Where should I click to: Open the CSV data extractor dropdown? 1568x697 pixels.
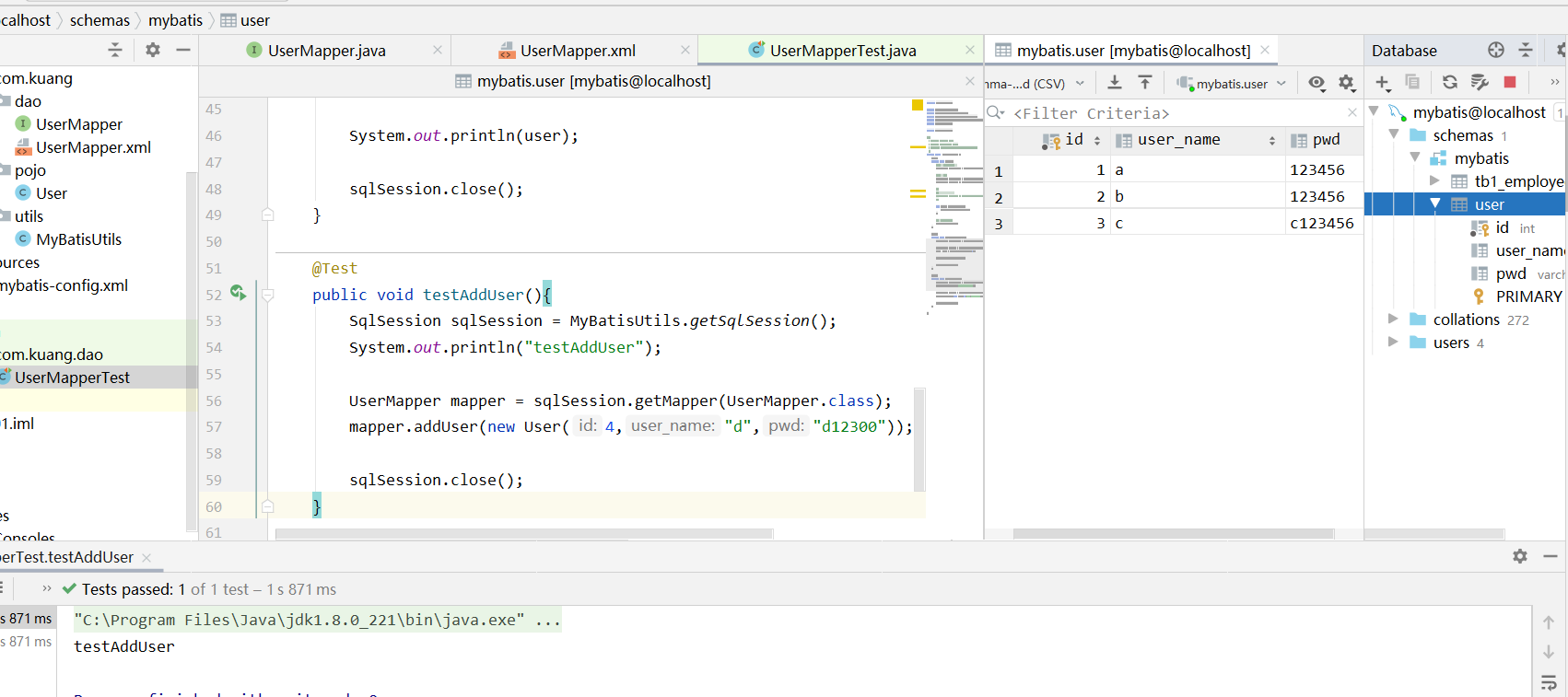pyautogui.click(x=1036, y=84)
